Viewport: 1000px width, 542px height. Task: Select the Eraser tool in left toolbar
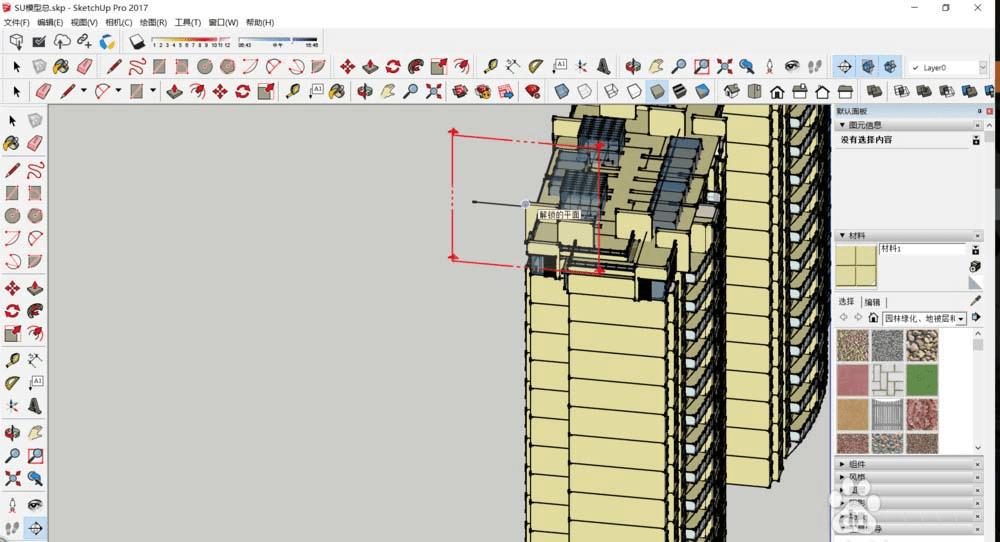[34, 143]
